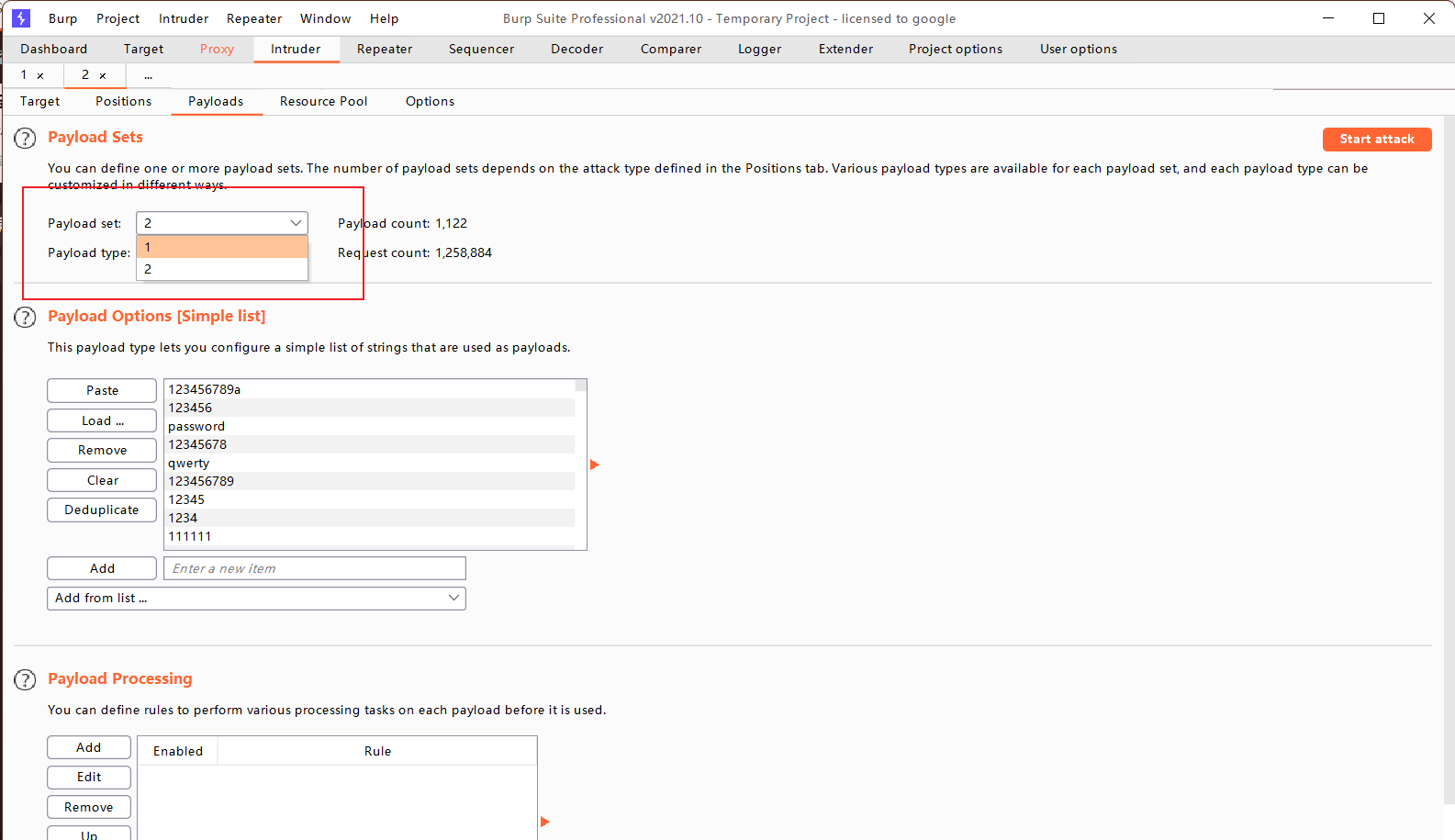1455x840 pixels.
Task: Click orange arrow beside payload list
Action: pyautogui.click(x=594, y=465)
